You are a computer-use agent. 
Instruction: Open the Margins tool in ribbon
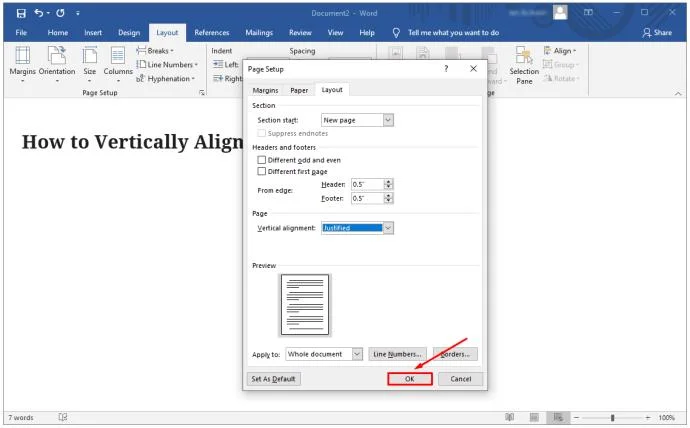[22, 64]
